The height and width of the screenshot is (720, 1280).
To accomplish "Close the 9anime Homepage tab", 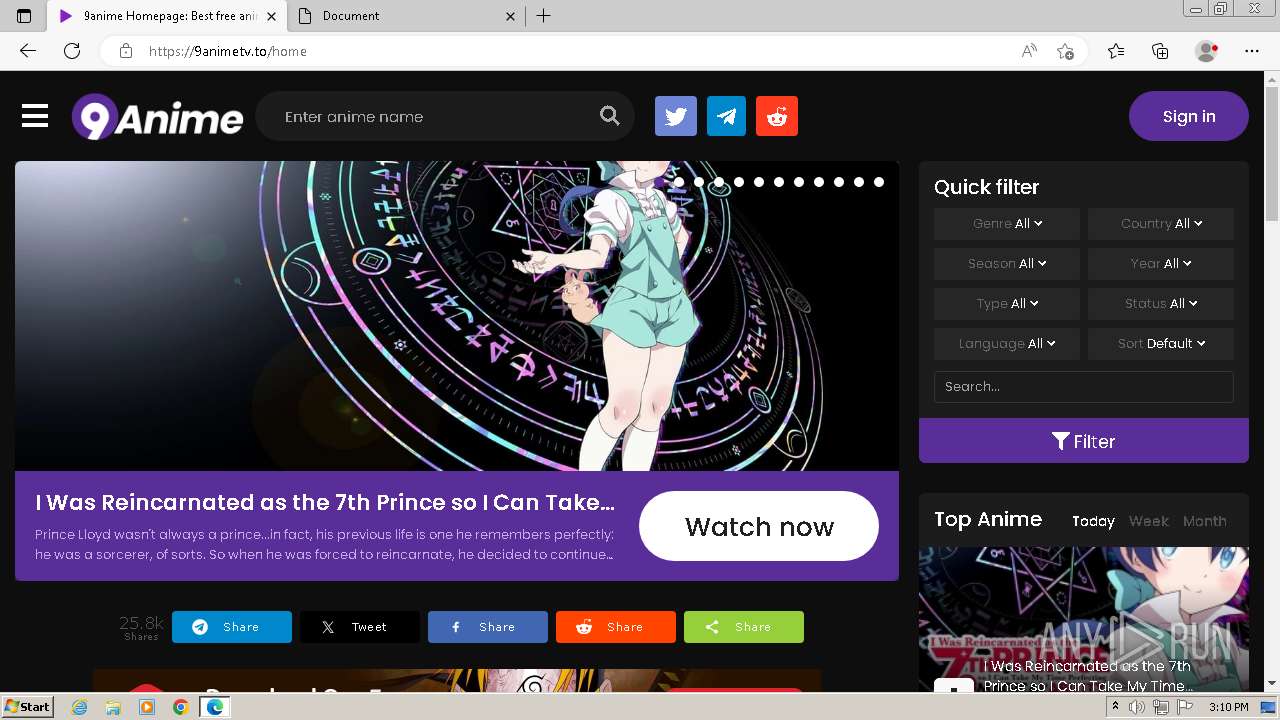I will click(272, 16).
